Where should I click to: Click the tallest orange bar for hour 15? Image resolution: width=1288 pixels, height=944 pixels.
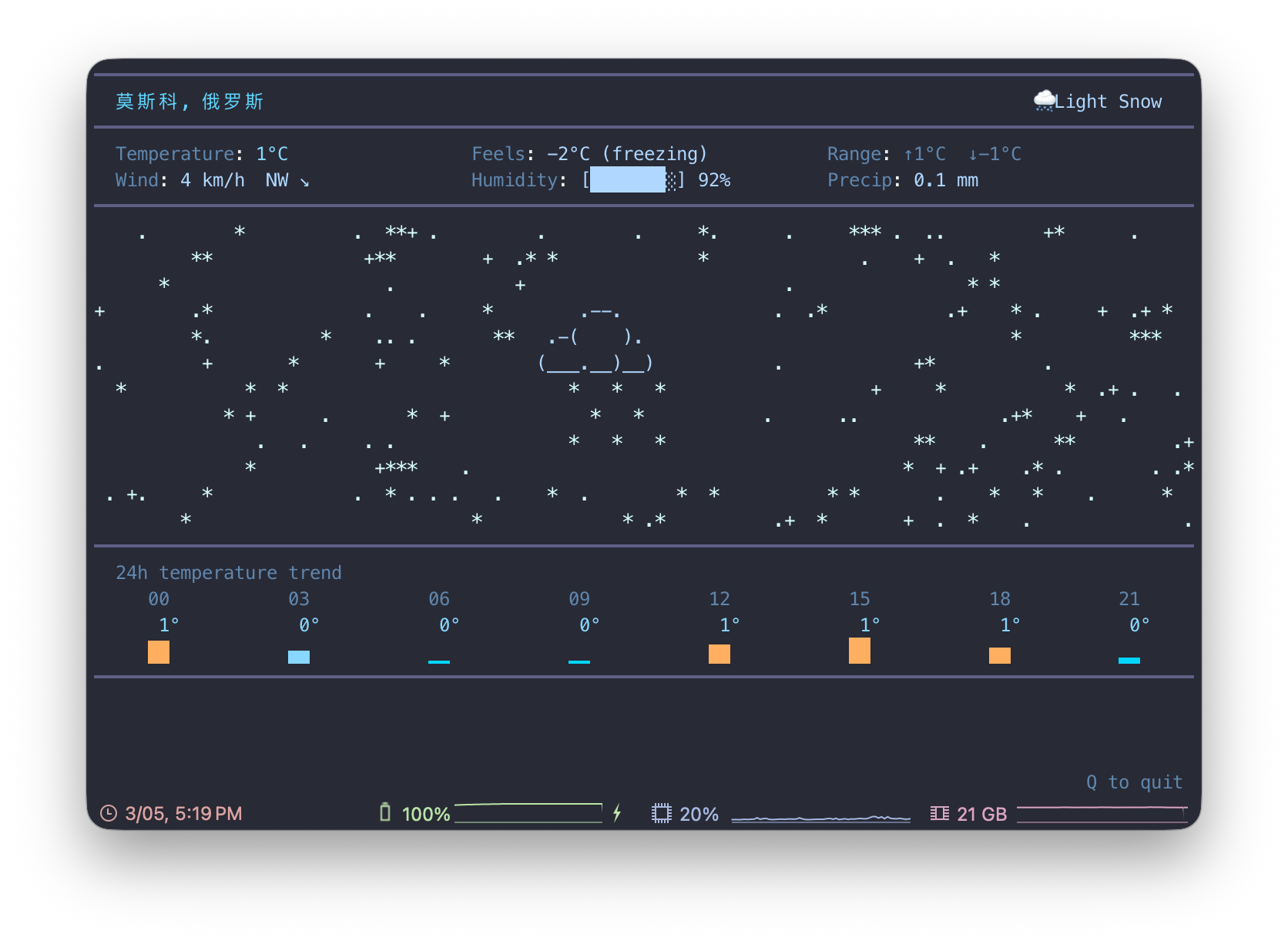[x=860, y=650]
